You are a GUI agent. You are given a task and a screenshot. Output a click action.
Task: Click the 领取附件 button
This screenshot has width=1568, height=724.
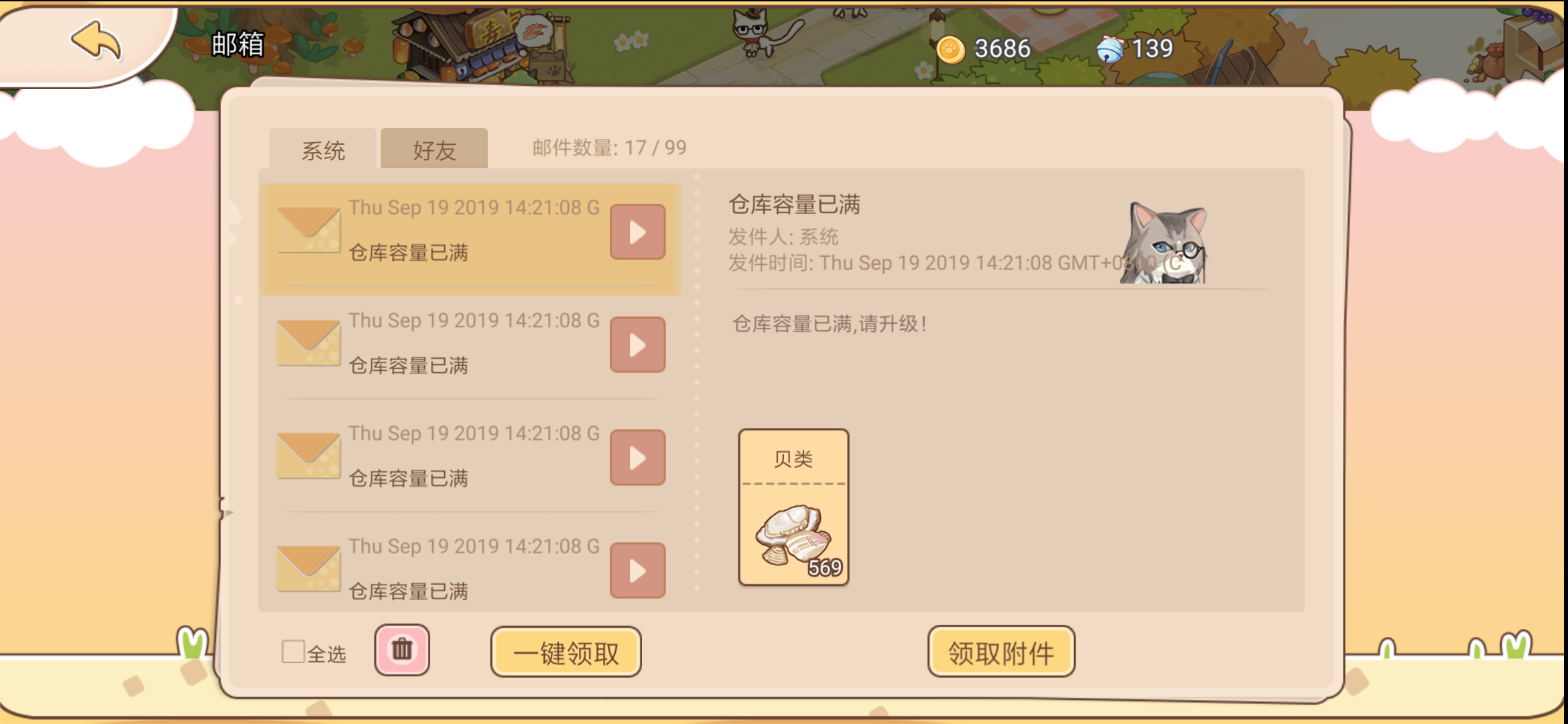[1001, 652]
